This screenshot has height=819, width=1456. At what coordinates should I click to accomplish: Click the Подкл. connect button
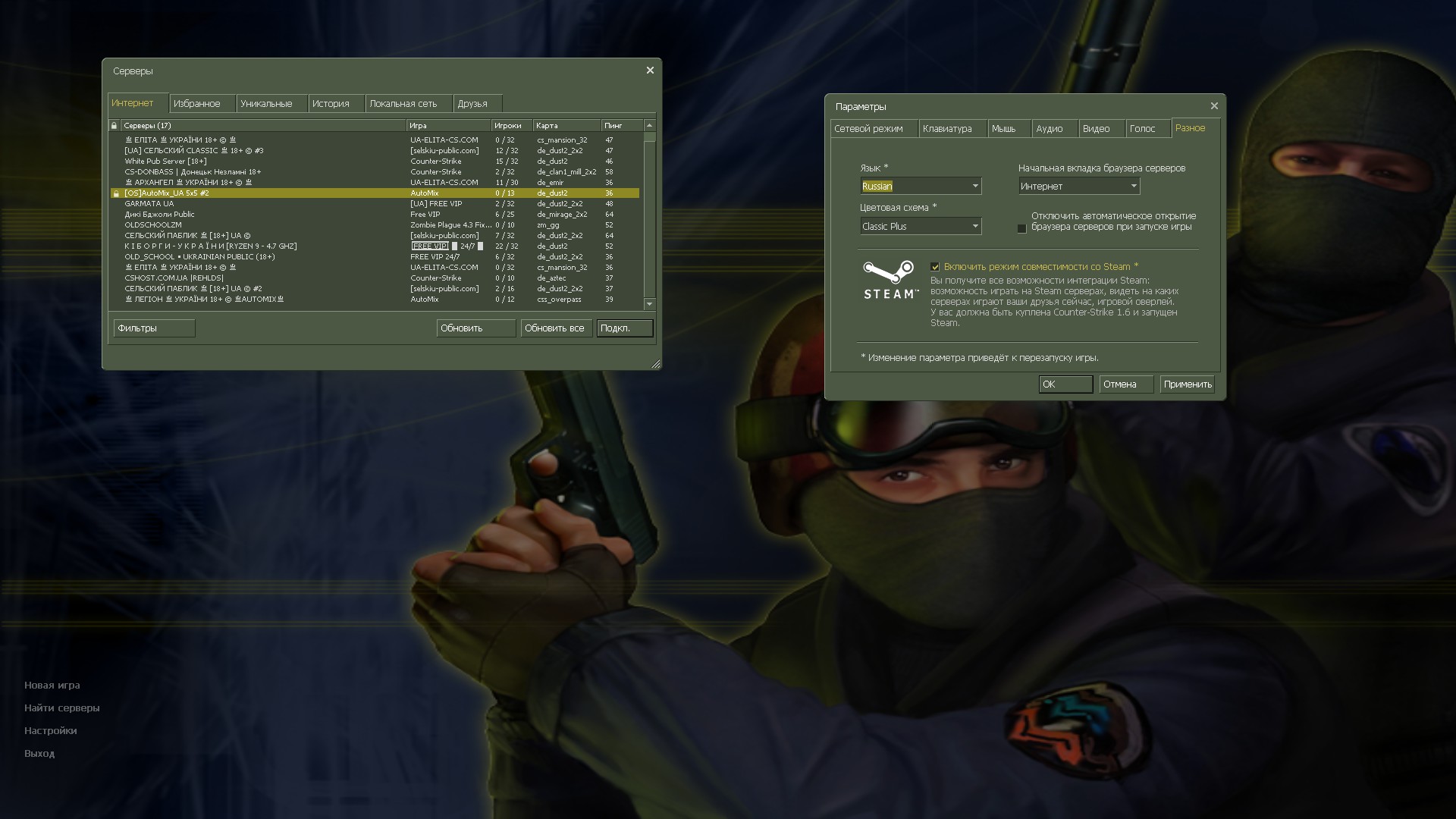[625, 328]
